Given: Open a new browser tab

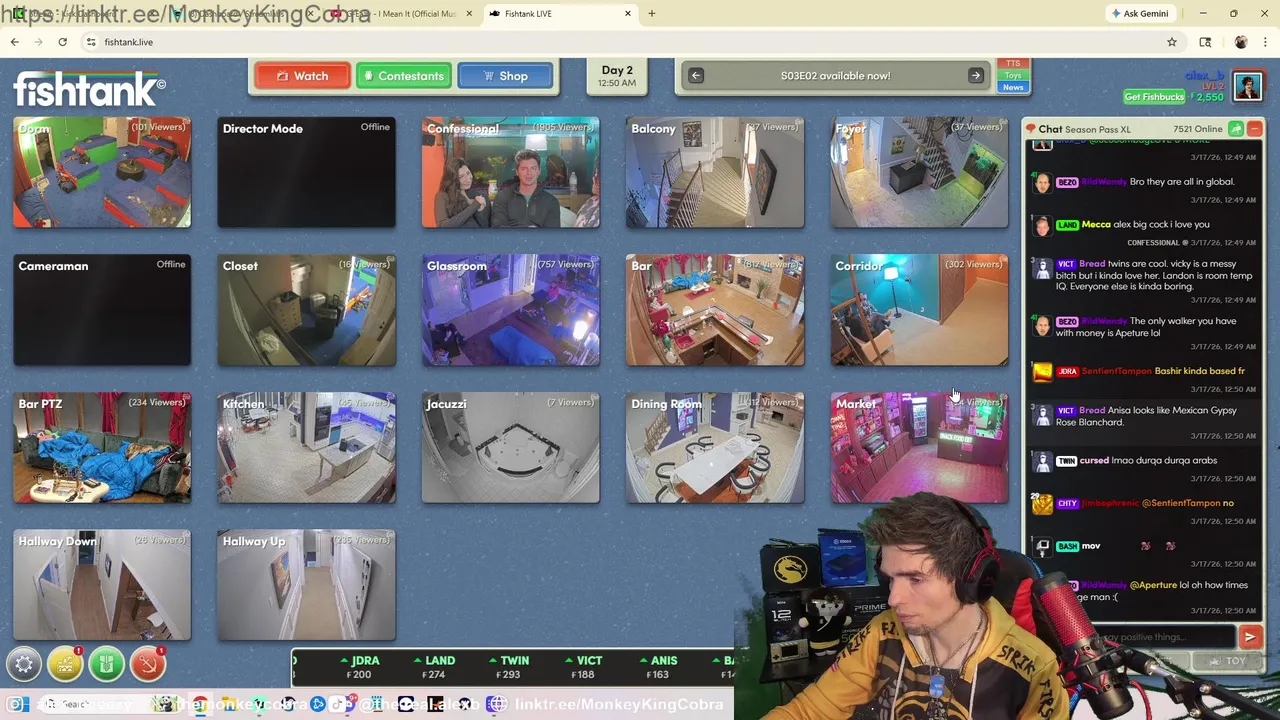Looking at the screenshot, I should 651,14.
